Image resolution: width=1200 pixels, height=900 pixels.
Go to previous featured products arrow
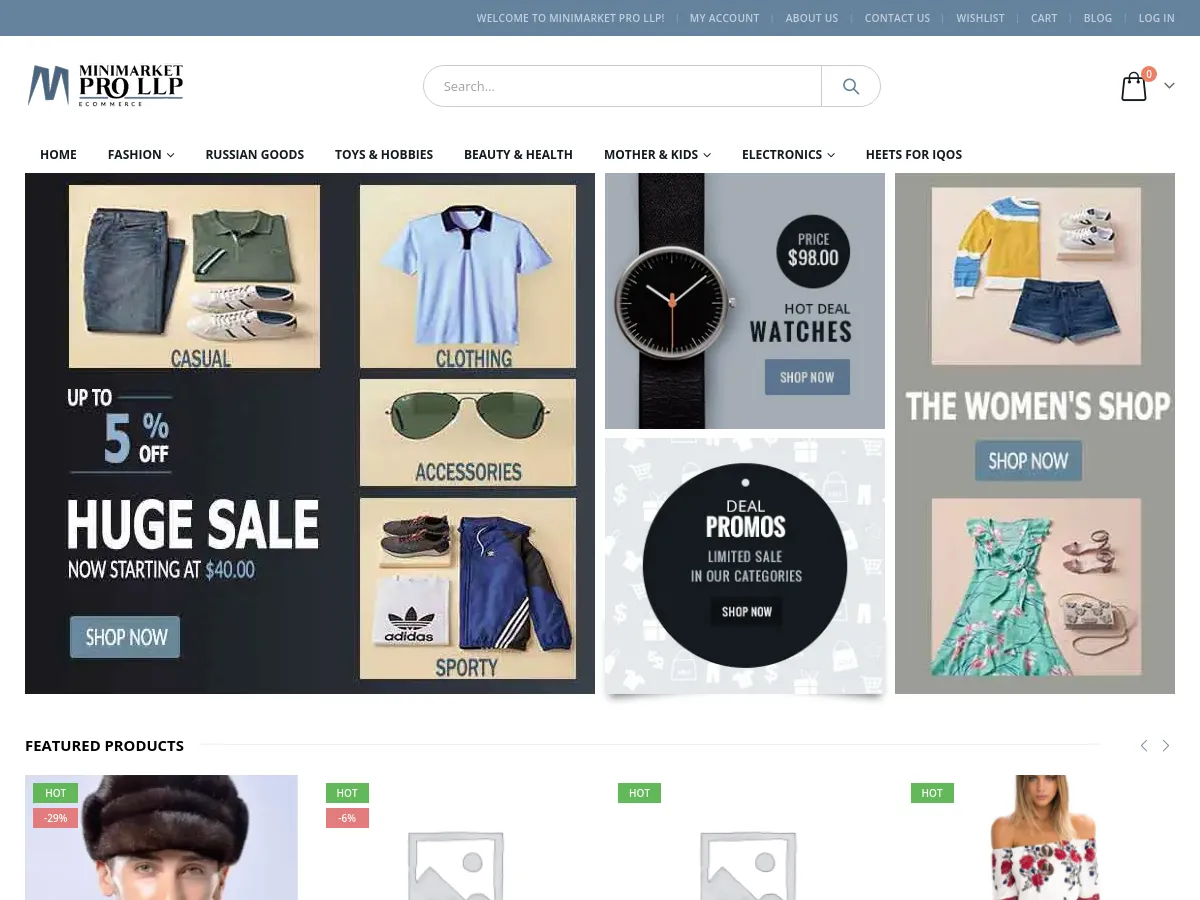coord(1144,746)
